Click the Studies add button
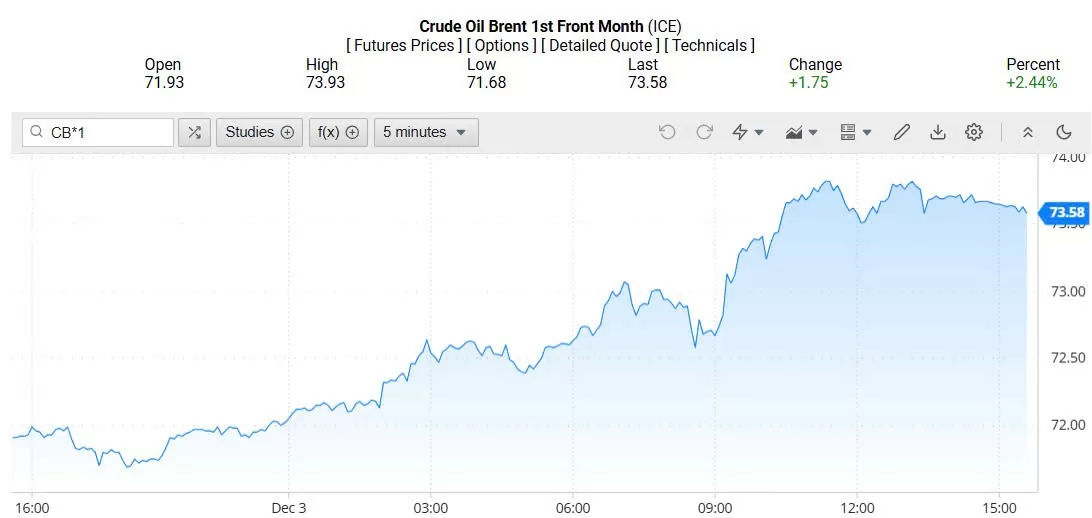1092x518 pixels. pos(260,132)
